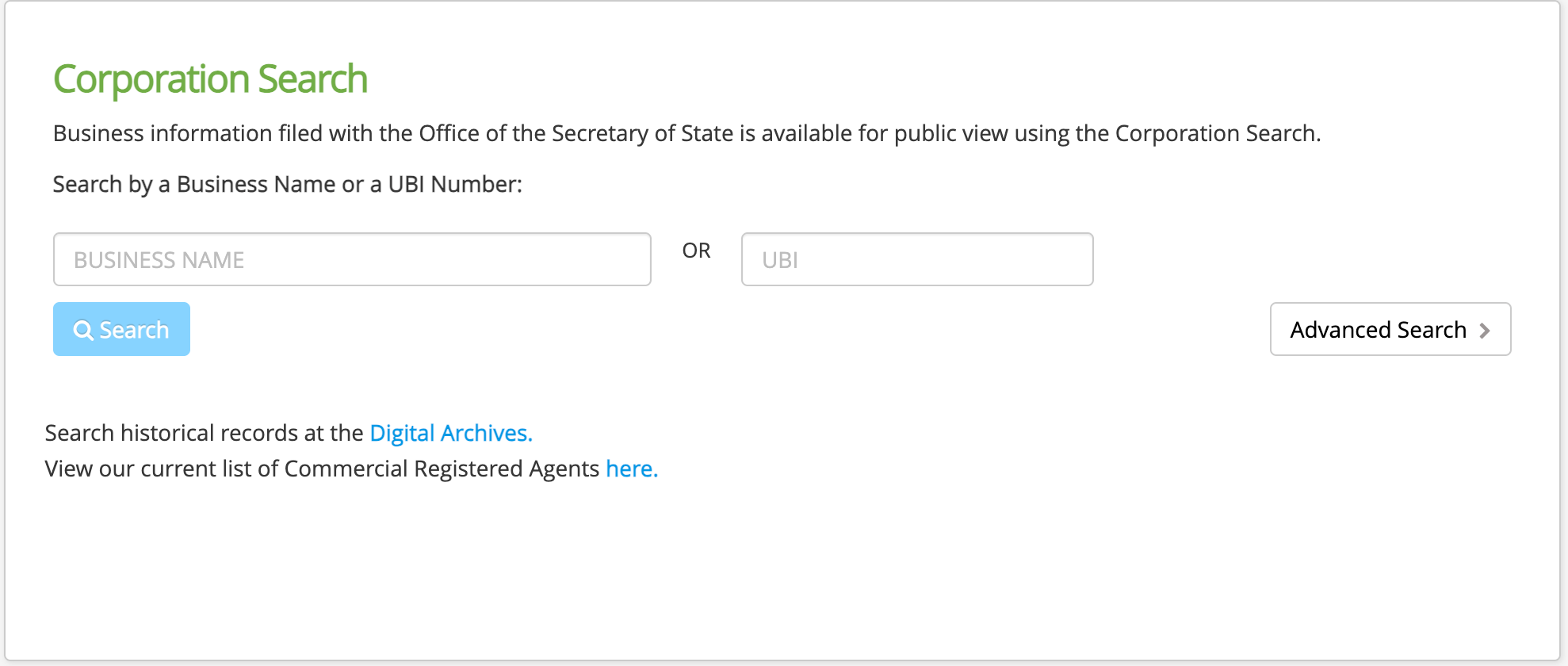Viewport: 1568px width, 666px height.
Task: Click the 'Search historical records at the' text
Action: pyautogui.click(x=205, y=433)
